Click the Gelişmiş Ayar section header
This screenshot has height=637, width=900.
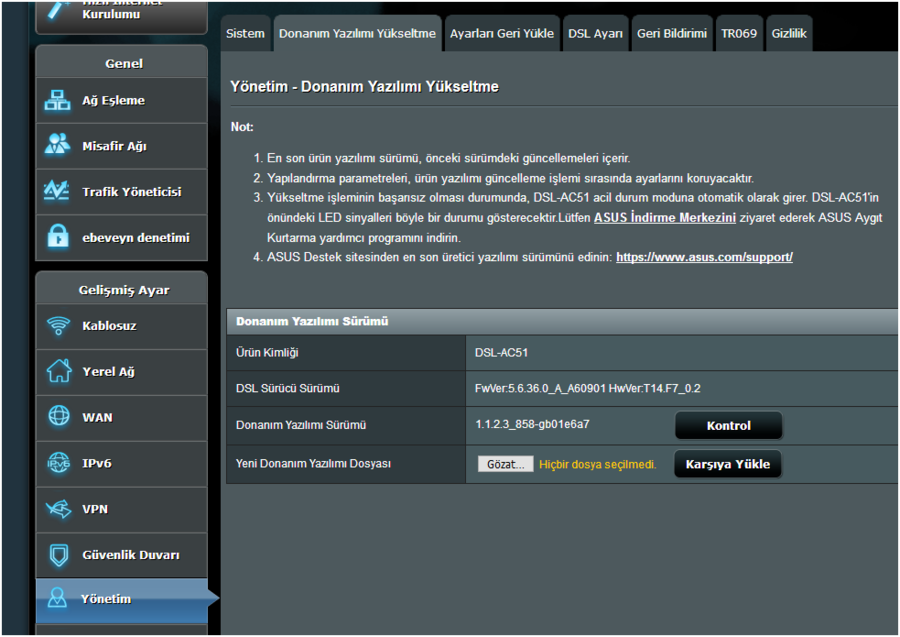pyautogui.click(x=124, y=290)
